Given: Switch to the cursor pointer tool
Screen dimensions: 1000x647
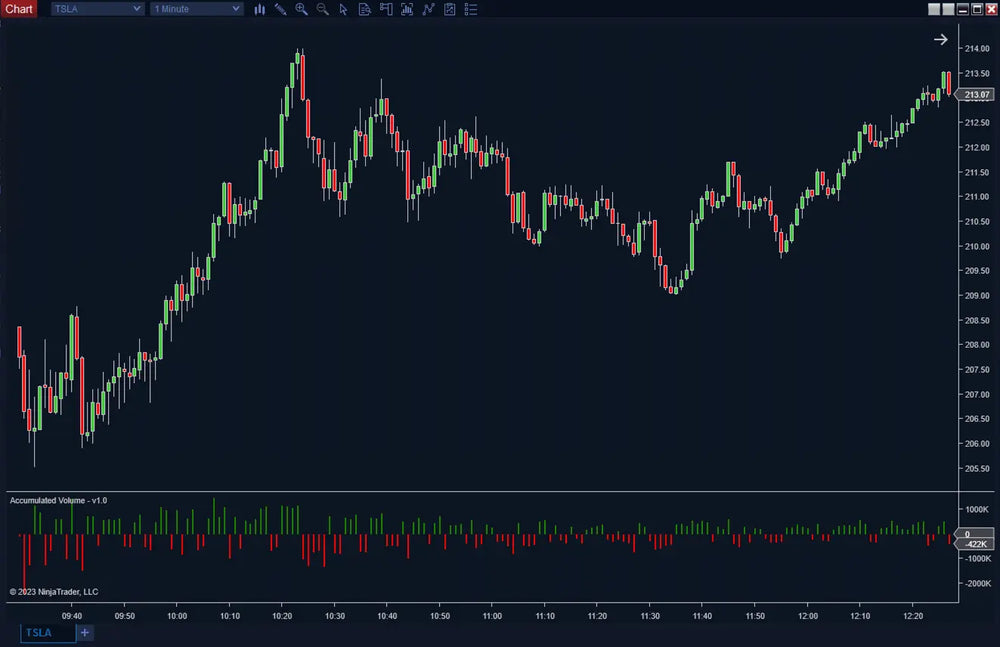Looking at the screenshot, I should pos(343,9).
